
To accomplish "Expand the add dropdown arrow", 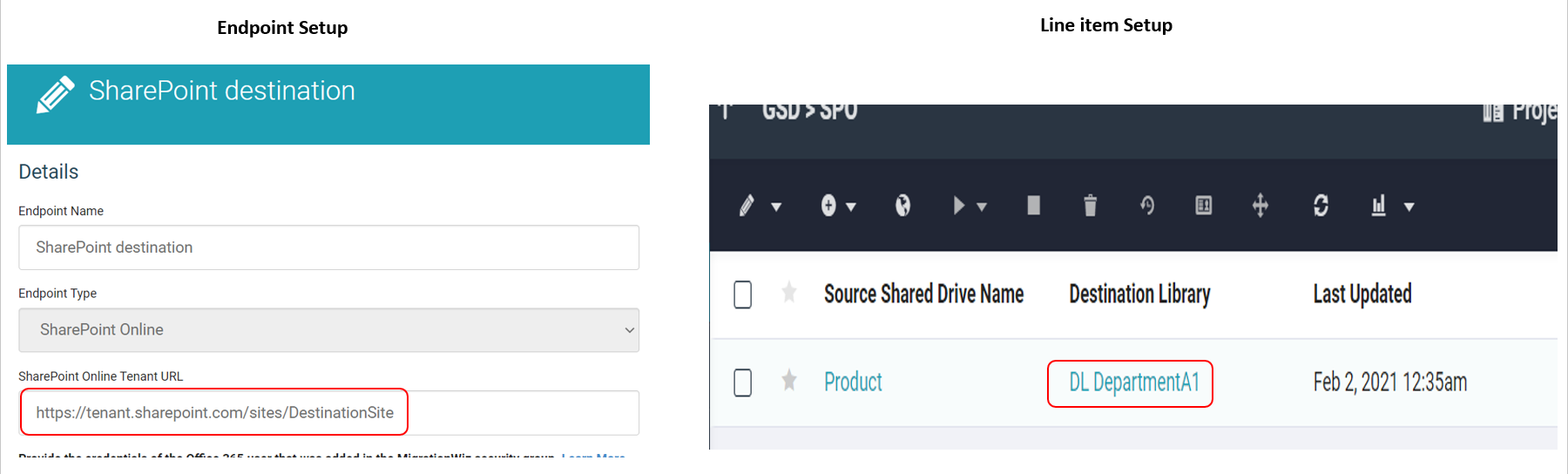I will click(x=851, y=207).
